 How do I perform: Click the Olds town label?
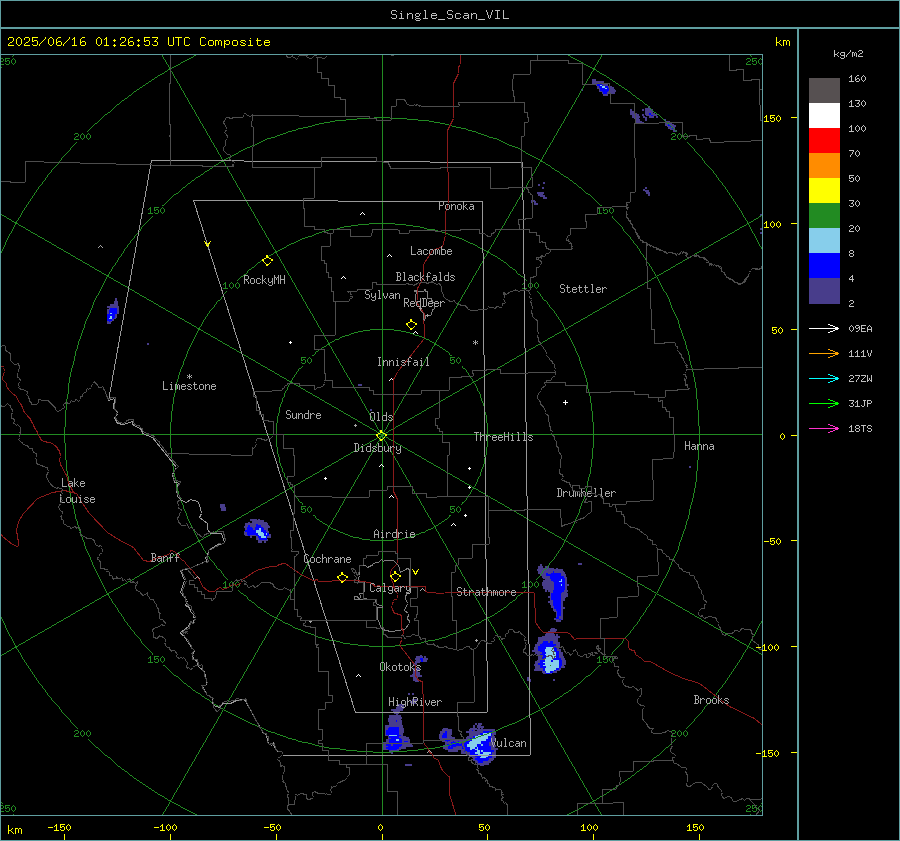point(381,417)
